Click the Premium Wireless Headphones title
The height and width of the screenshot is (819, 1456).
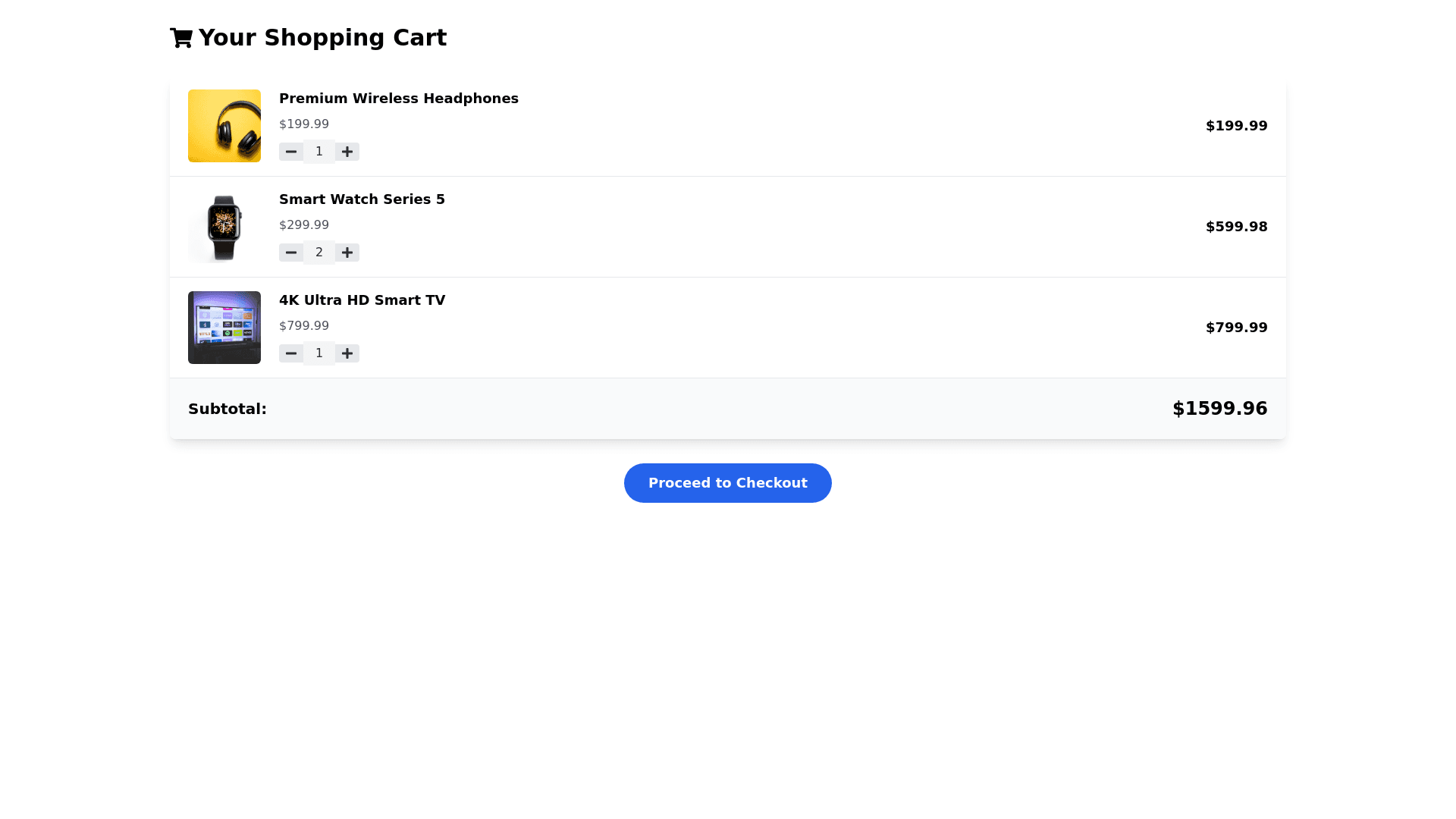399,99
